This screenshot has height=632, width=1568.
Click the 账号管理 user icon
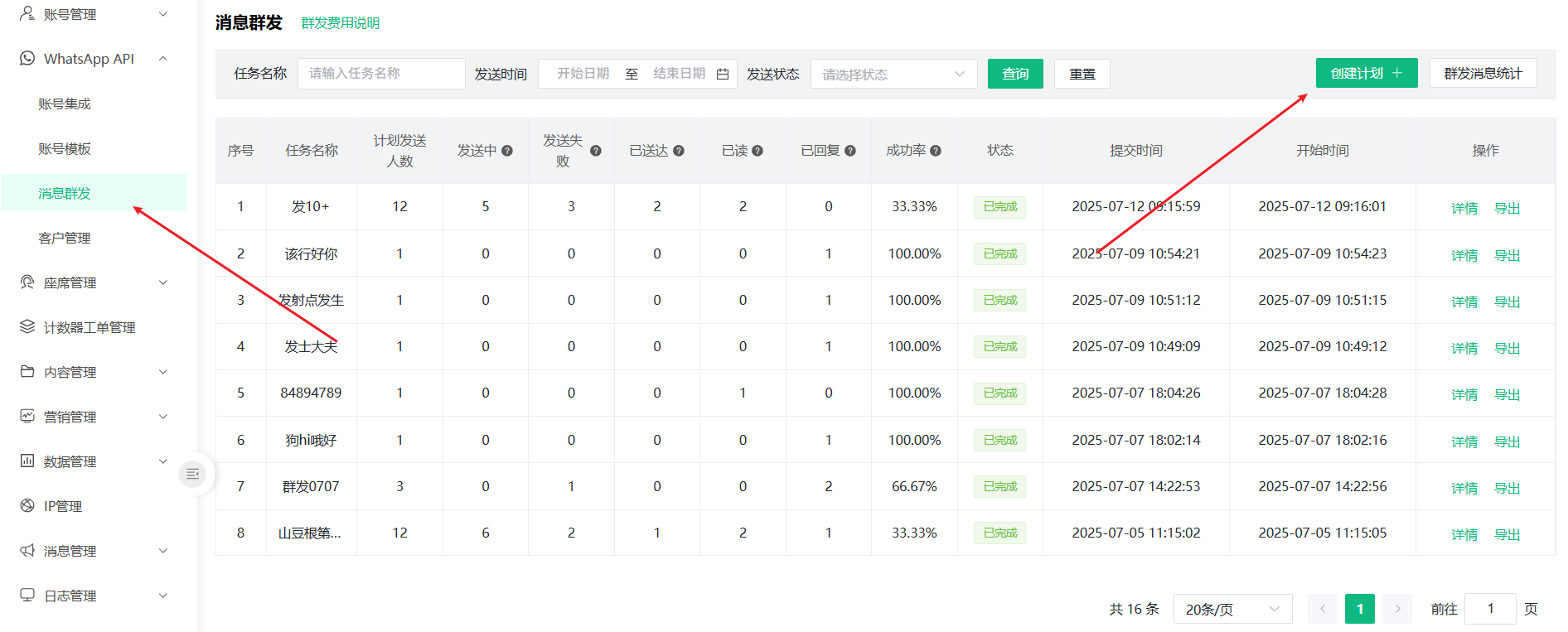pos(27,13)
